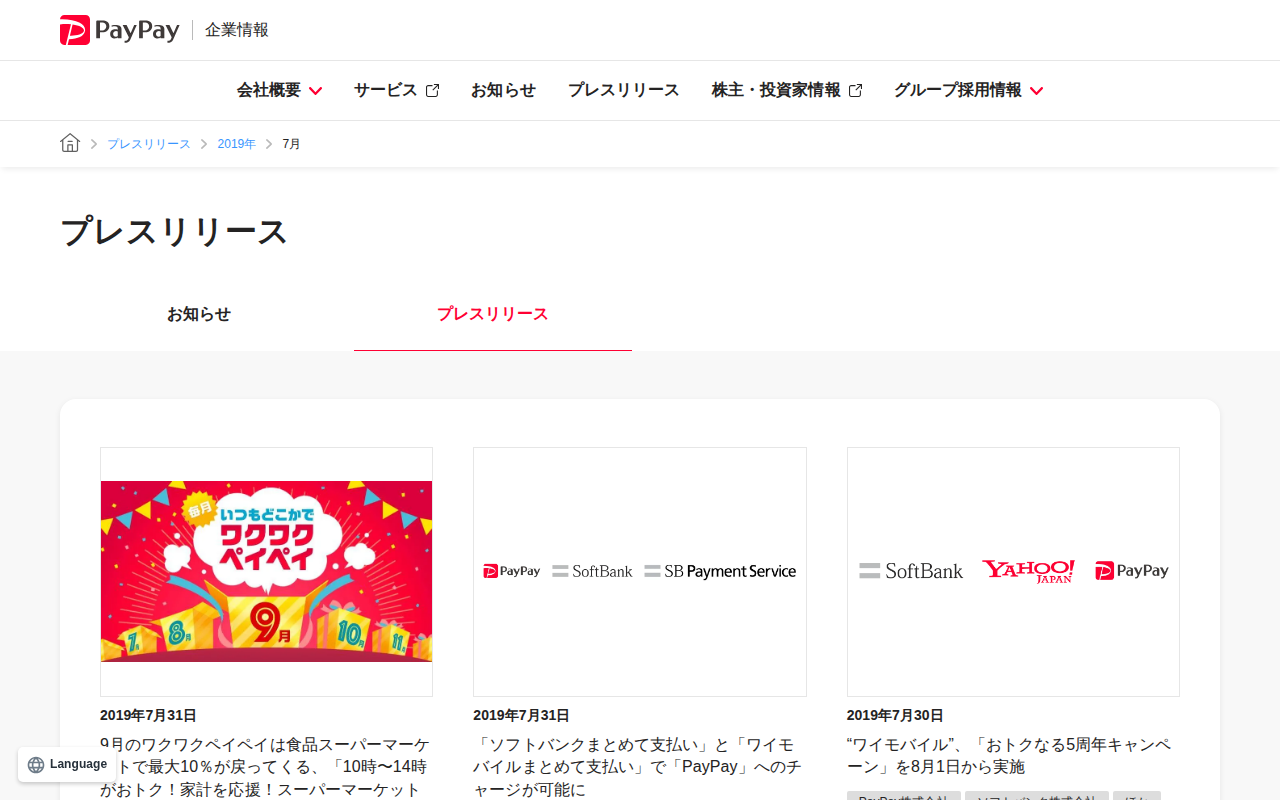The height and width of the screenshot is (800, 1280).
Task: Open ワイモバイル 5周年キャンペーン article
Action: (x=1009, y=756)
